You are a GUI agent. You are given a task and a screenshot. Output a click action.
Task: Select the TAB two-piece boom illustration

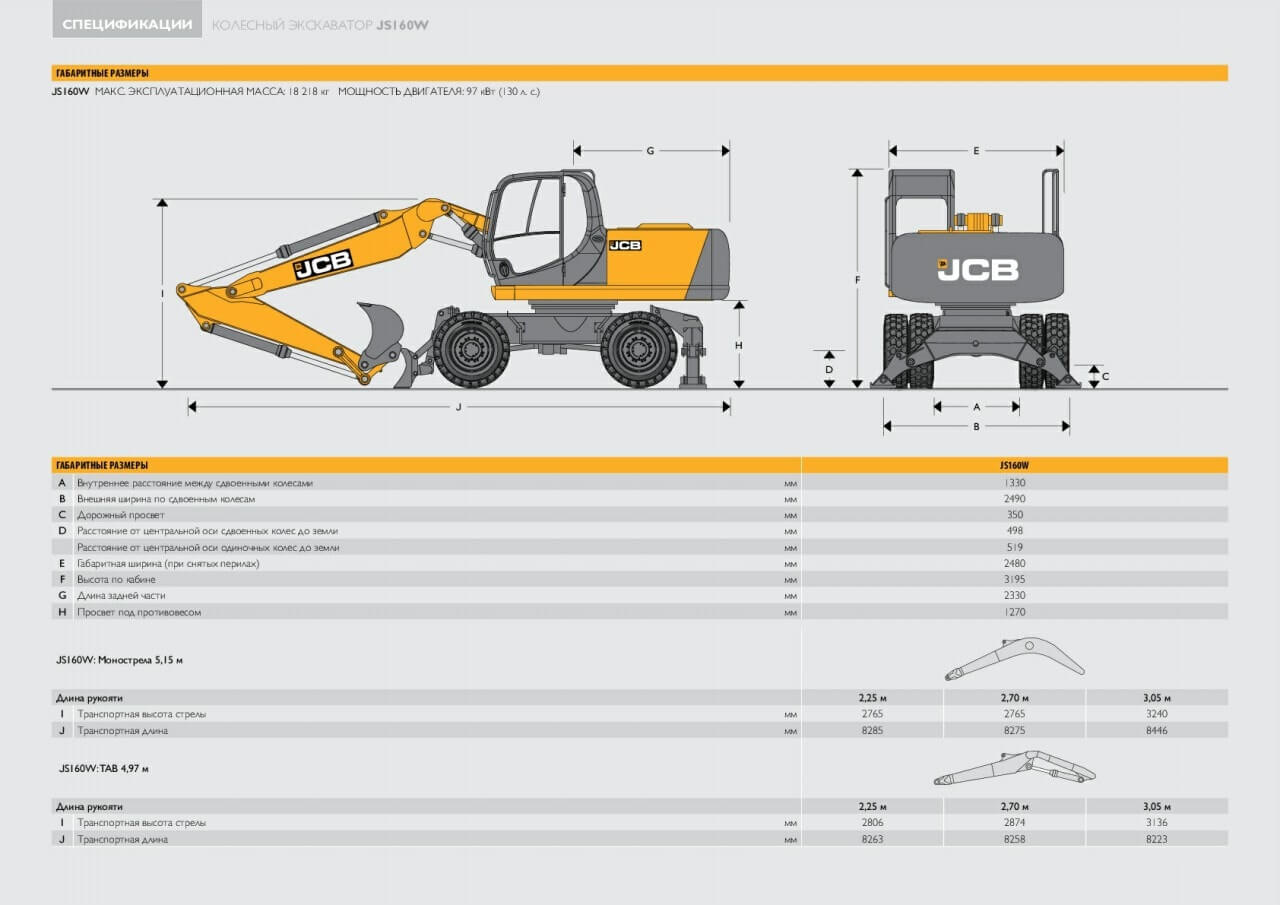click(x=1015, y=768)
